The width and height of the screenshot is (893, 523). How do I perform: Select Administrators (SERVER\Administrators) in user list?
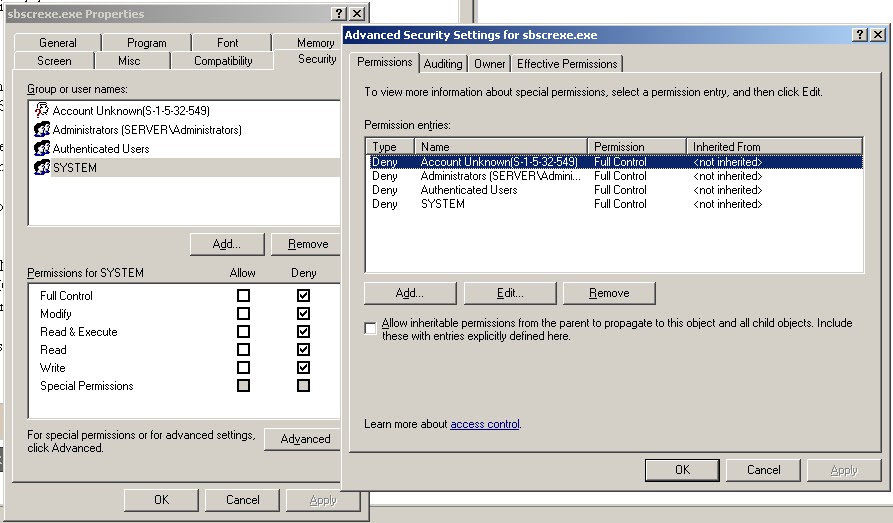[183, 129]
